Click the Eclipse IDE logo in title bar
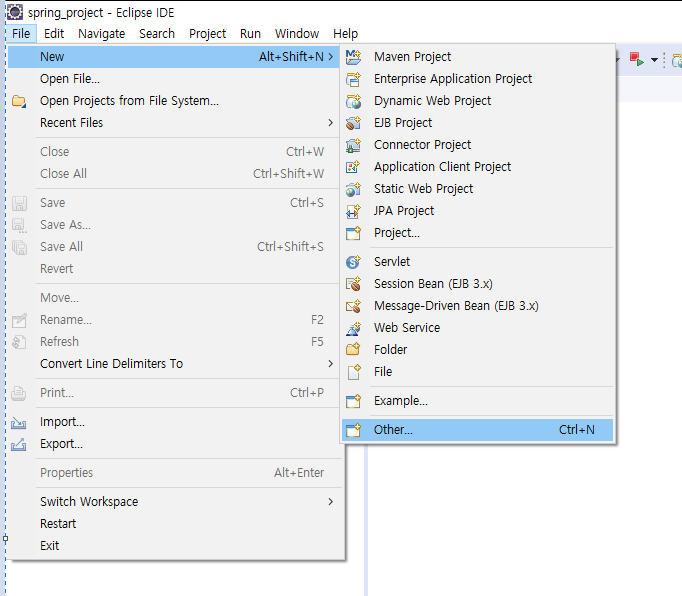The height and width of the screenshot is (596, 682). click(15, 12)
